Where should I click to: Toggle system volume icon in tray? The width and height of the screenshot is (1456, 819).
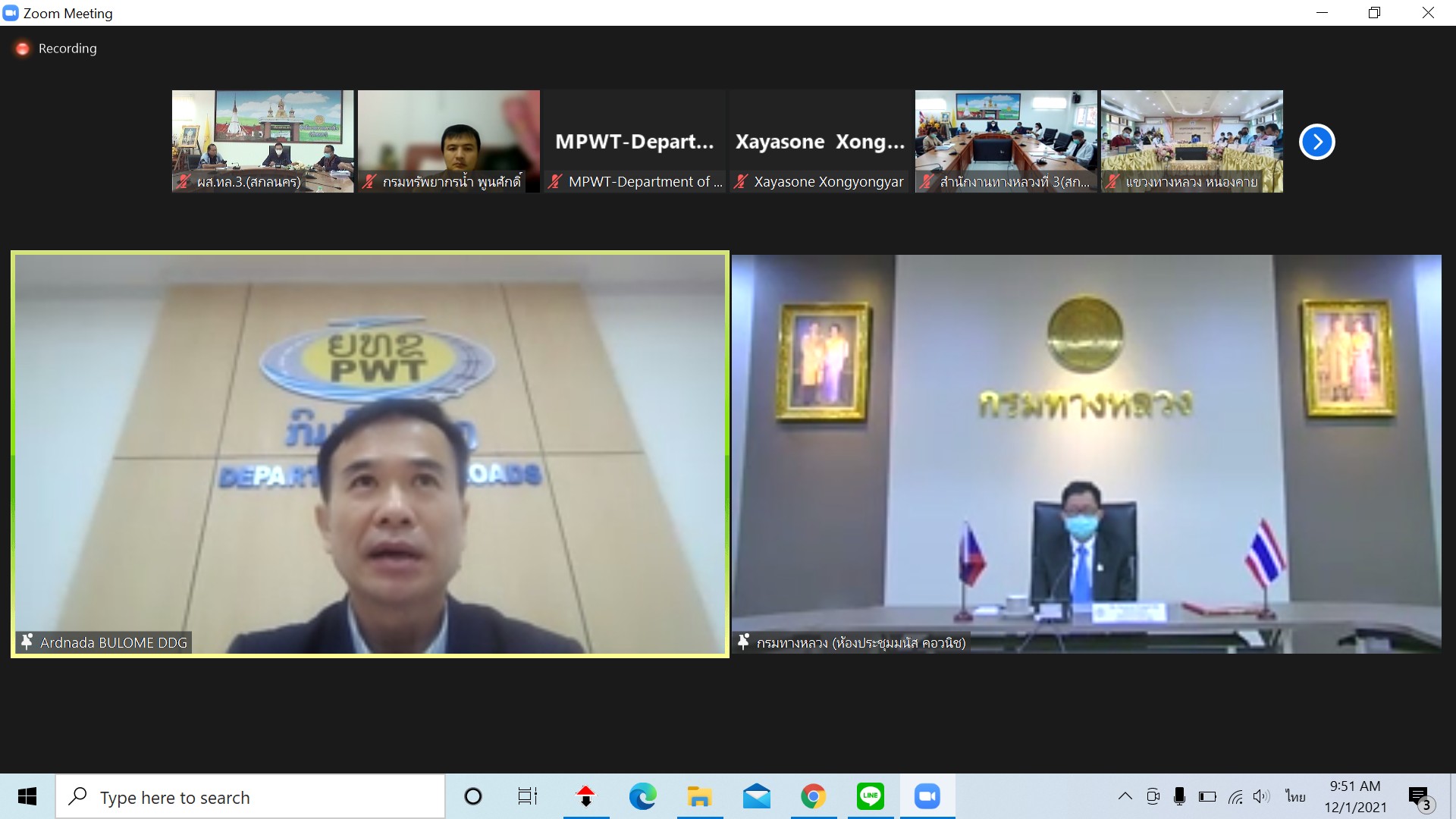[x=1260, y=796]
